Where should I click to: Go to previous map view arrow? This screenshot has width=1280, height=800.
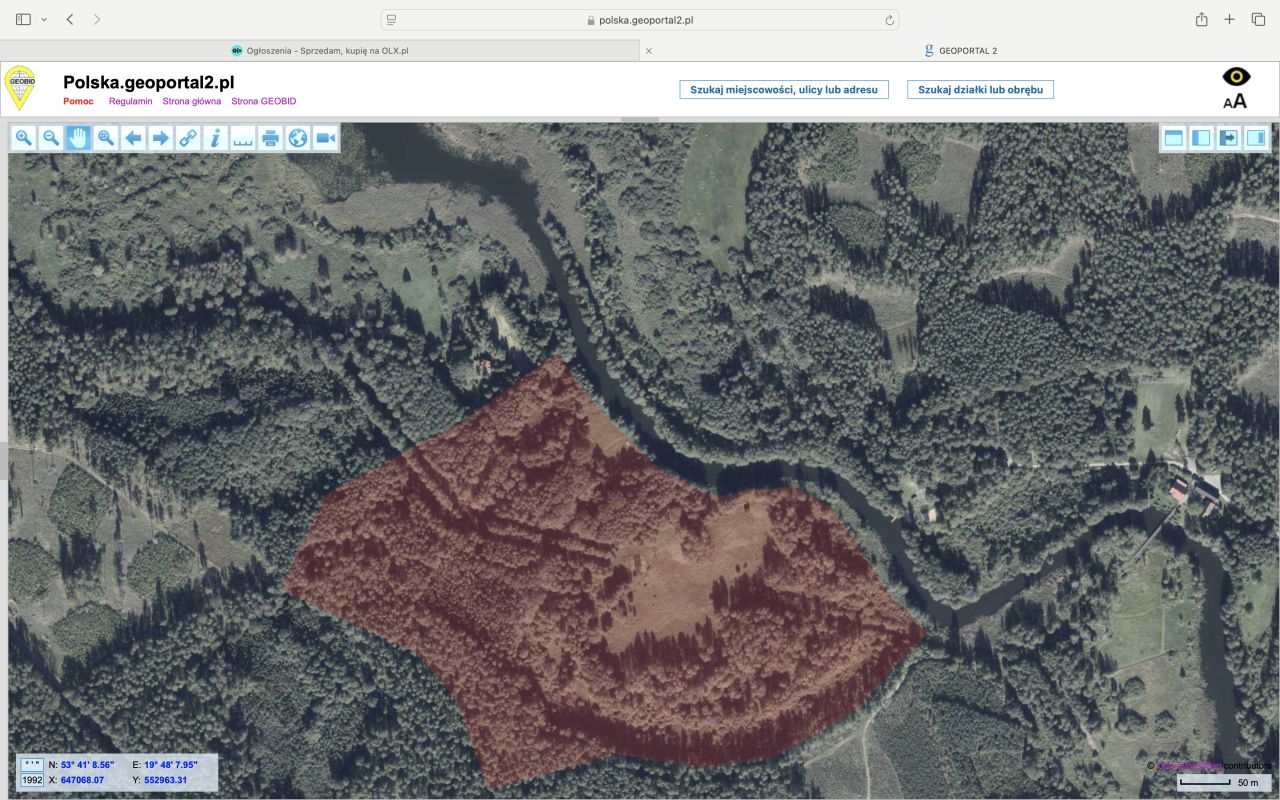[x=133, y=138]
